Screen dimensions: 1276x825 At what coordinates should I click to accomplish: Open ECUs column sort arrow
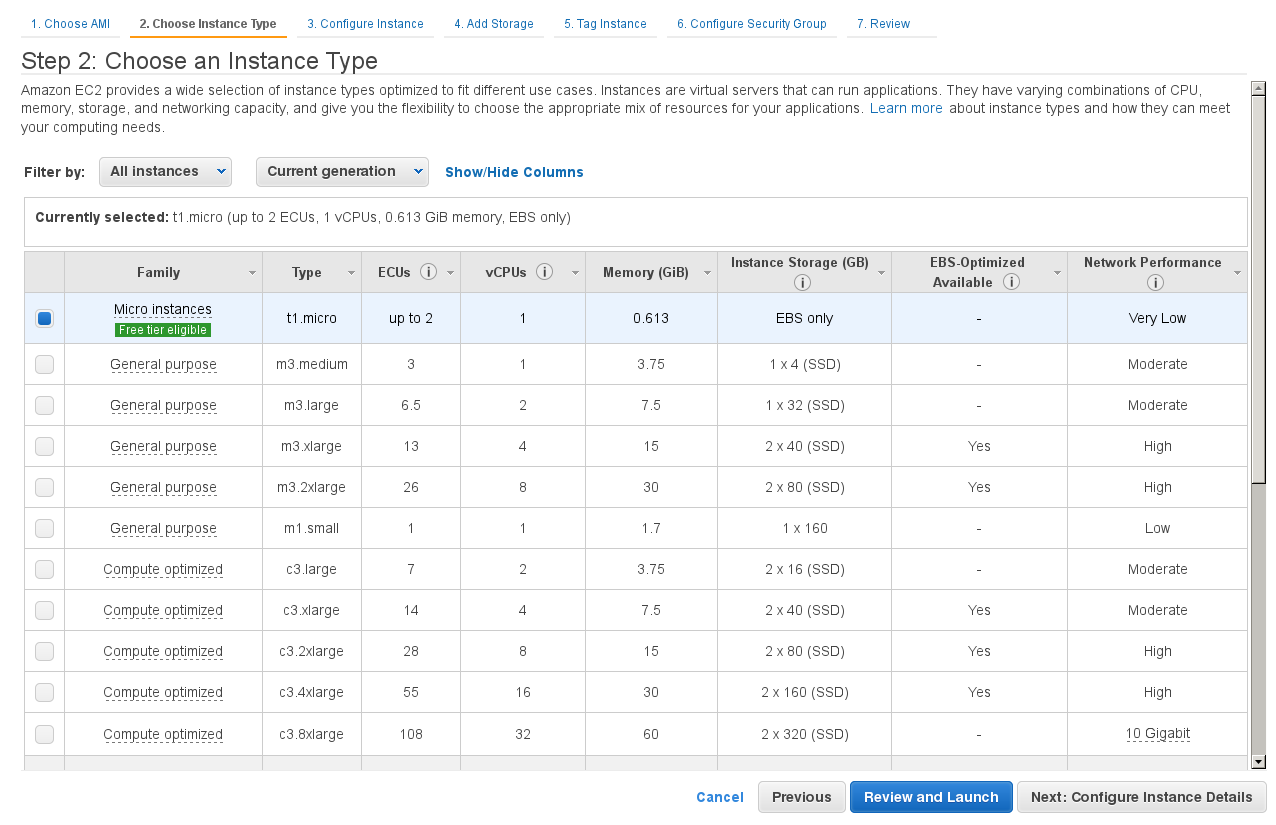[450, 273]
